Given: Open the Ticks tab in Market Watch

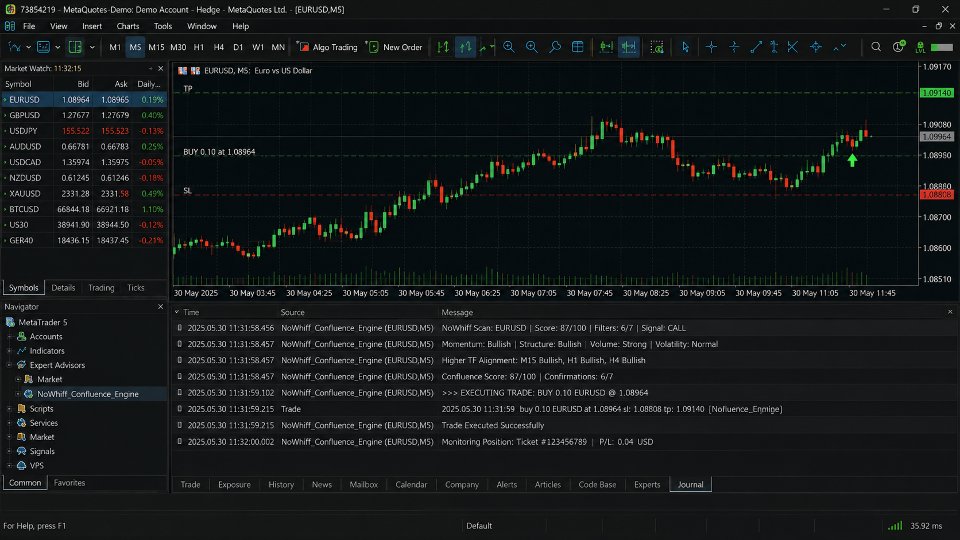Looking at the screenshot, I should point(136,288).
